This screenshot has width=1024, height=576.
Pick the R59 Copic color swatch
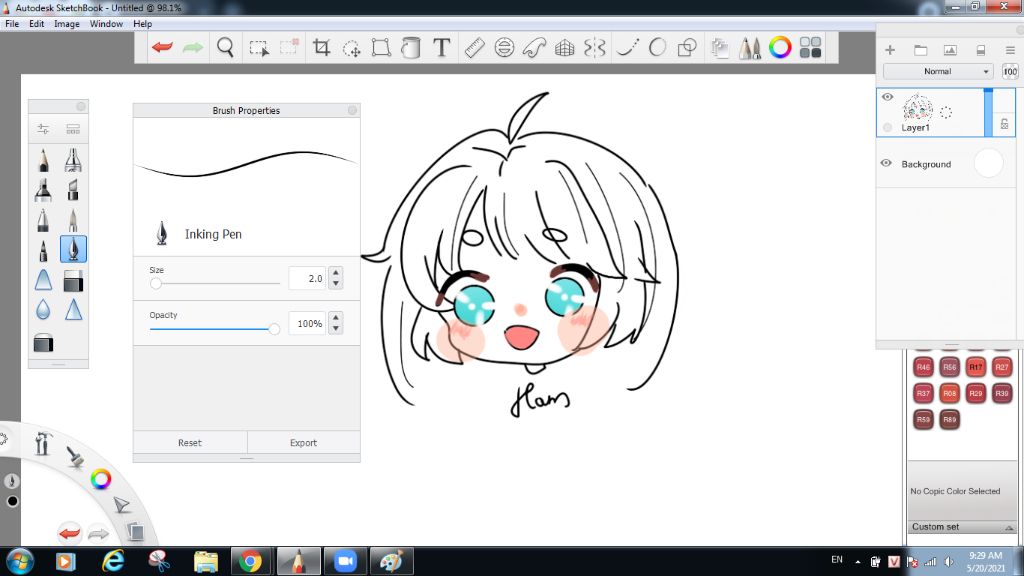[923, 419]
